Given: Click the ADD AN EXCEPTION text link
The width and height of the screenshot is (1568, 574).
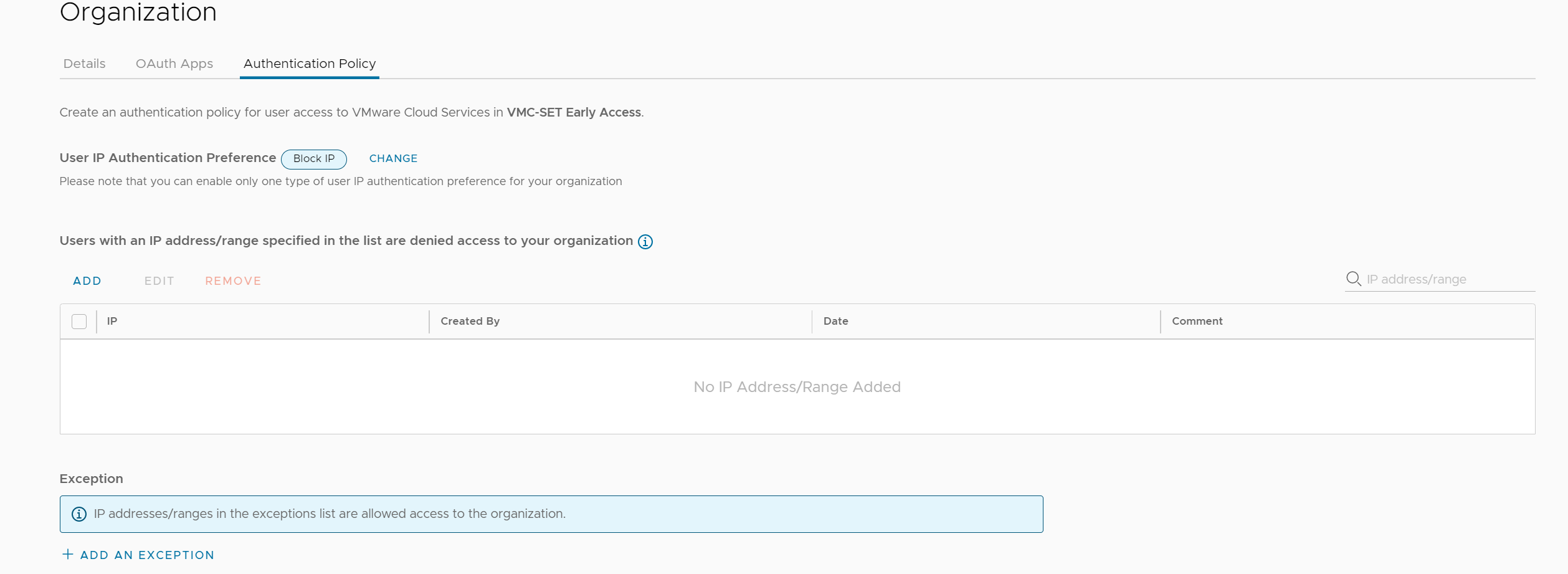Looking at the screenshot, I should pos(147,555).
